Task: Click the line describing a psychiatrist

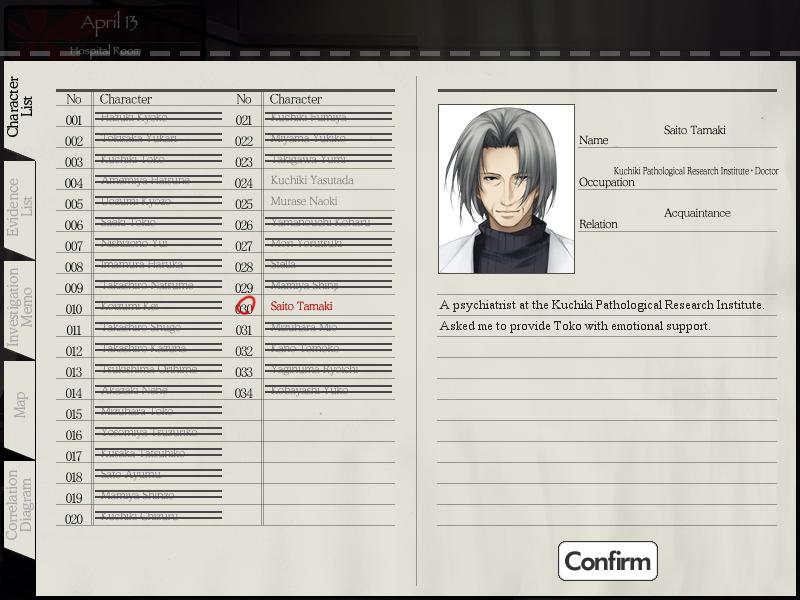Action: pyautogui.click(x=602, y=305)
